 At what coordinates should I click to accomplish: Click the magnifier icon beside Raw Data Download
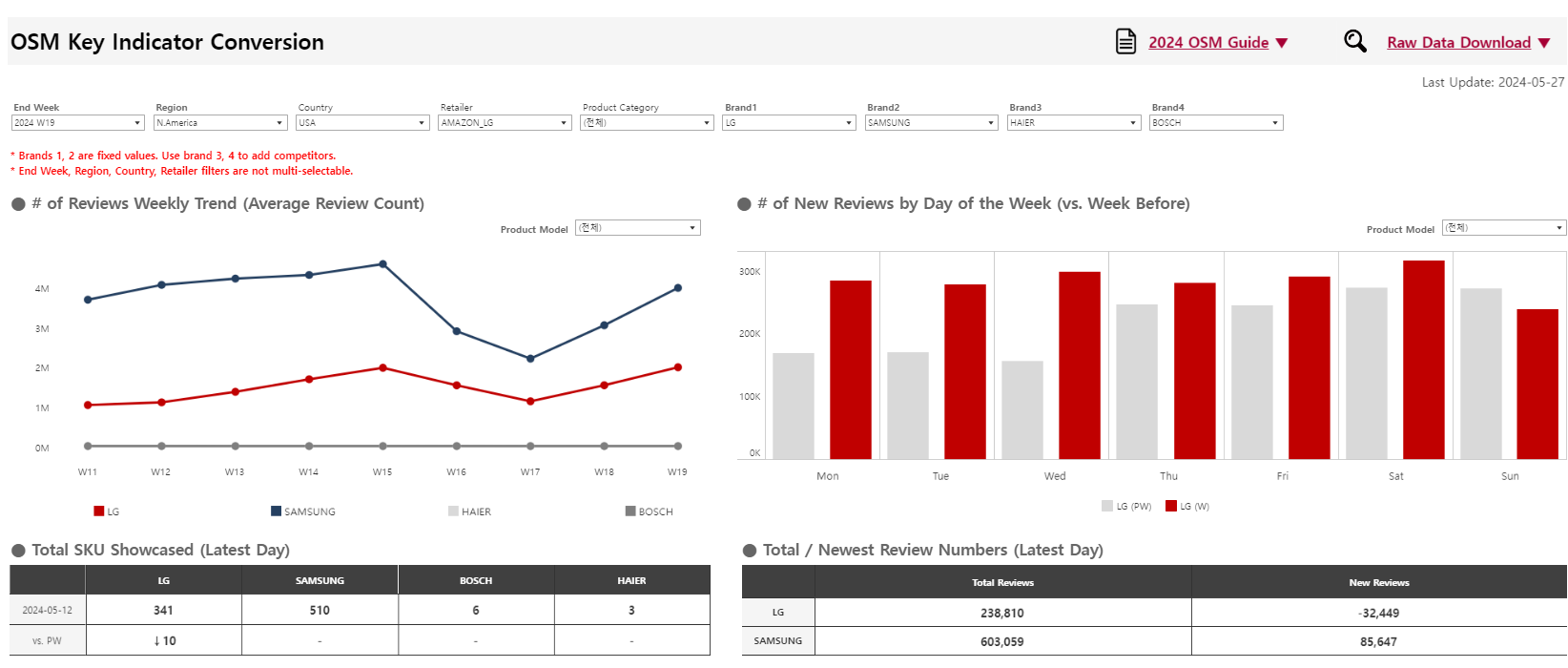(x=1354, y=41)
